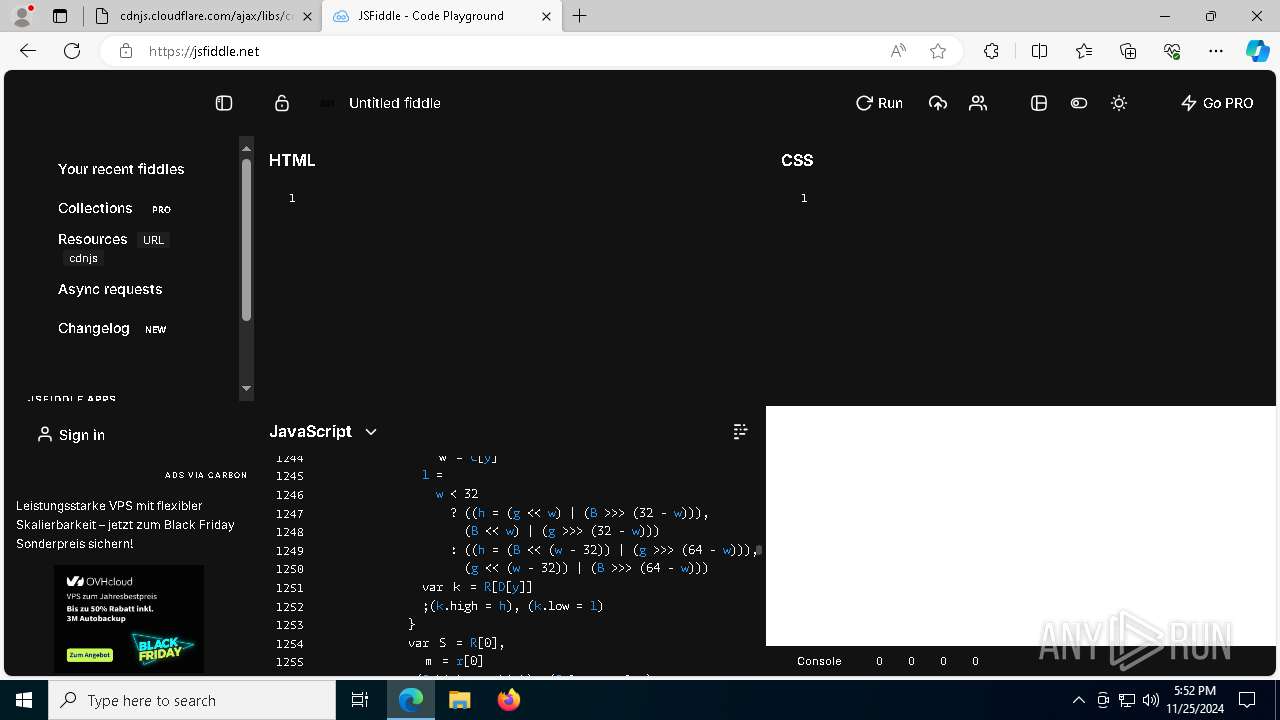The width and height of the screenshot is (1280, 720).
Task: Click the ADS VIA CARBON link
Action: coord(204,475)
